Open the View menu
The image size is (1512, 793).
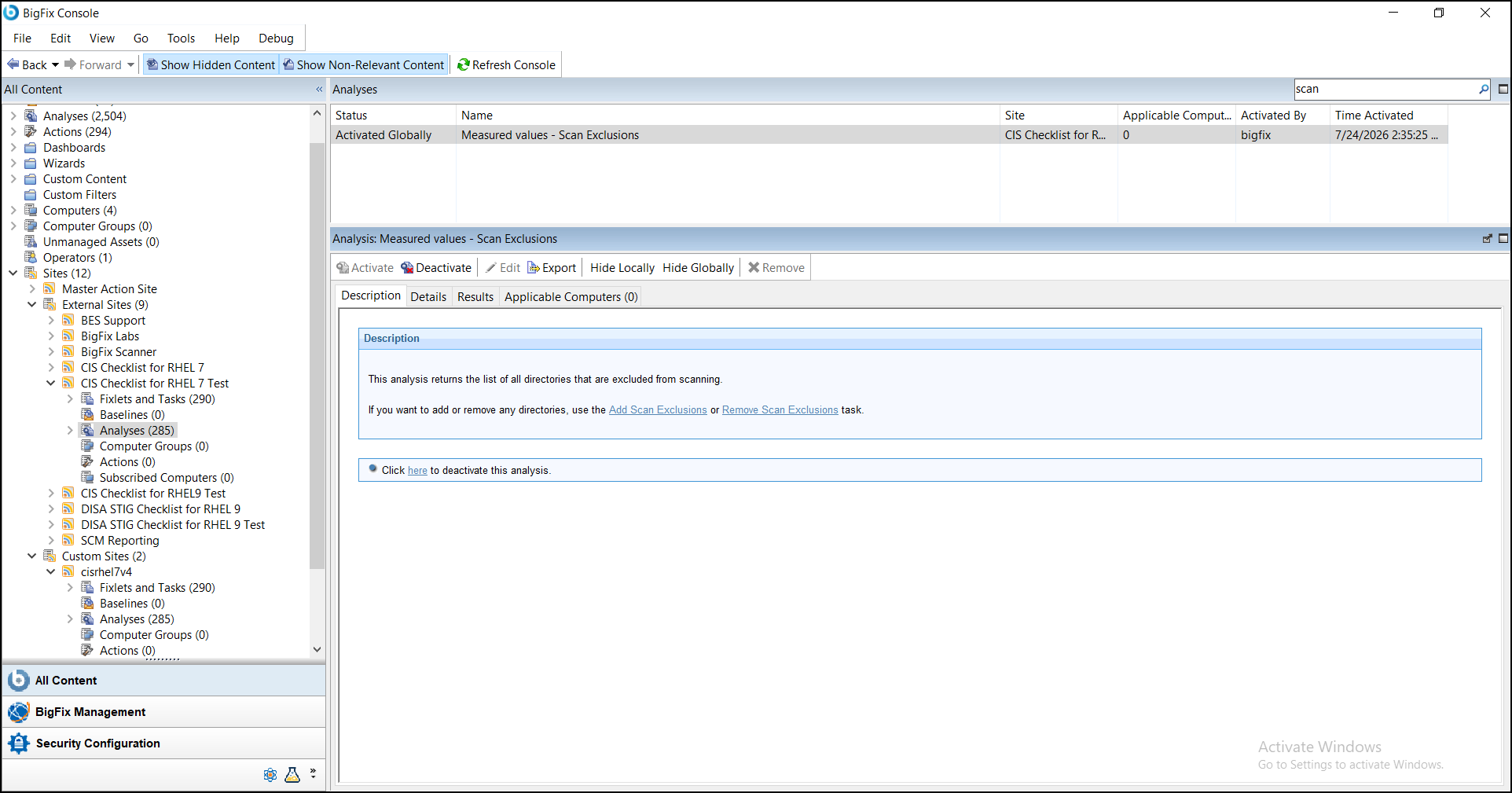point(102,38)
